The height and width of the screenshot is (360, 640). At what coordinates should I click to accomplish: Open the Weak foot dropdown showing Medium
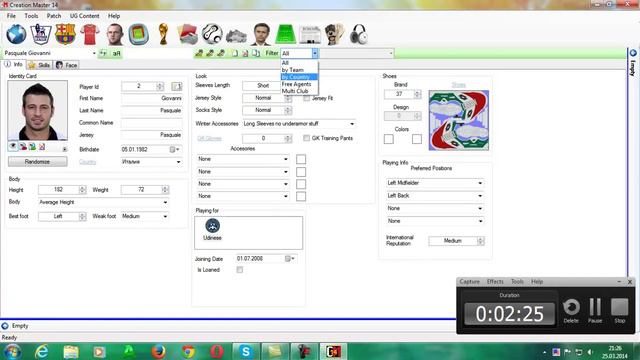(144, 216)
